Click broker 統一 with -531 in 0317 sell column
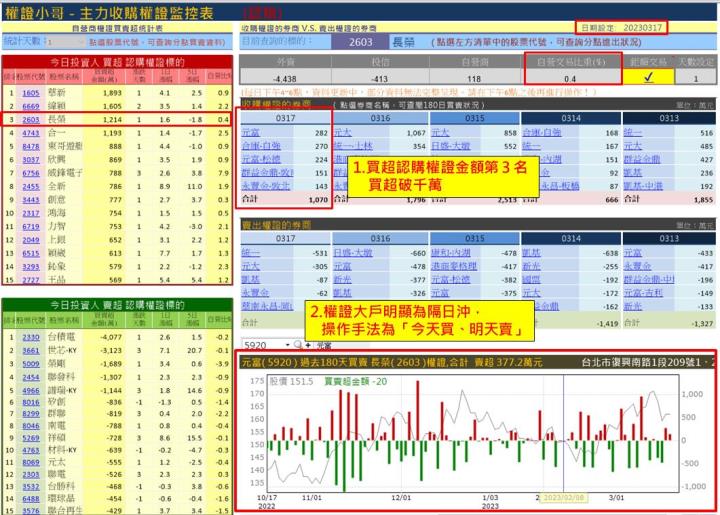 click(x=251, y=253)
